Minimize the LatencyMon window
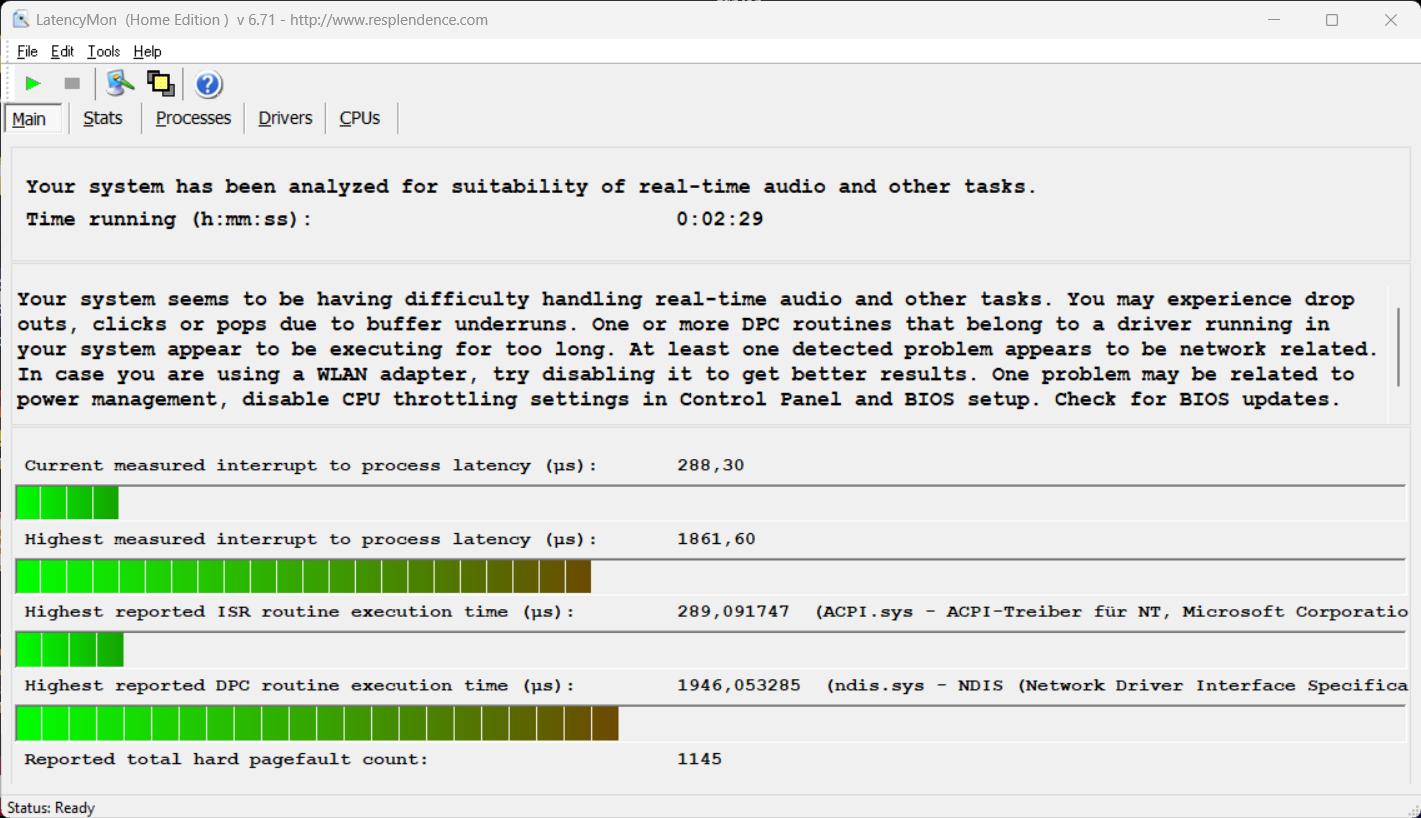The image size is (1421, 818). tap(1273, 20)
